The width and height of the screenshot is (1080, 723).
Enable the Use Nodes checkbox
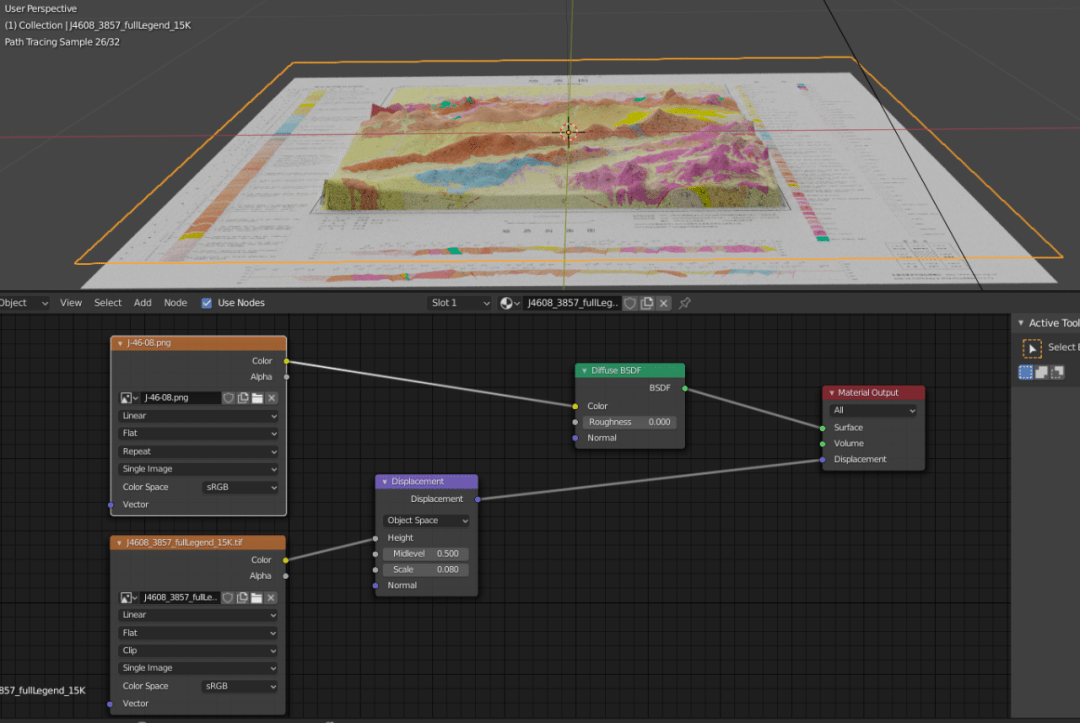click(x=207, y=303)
